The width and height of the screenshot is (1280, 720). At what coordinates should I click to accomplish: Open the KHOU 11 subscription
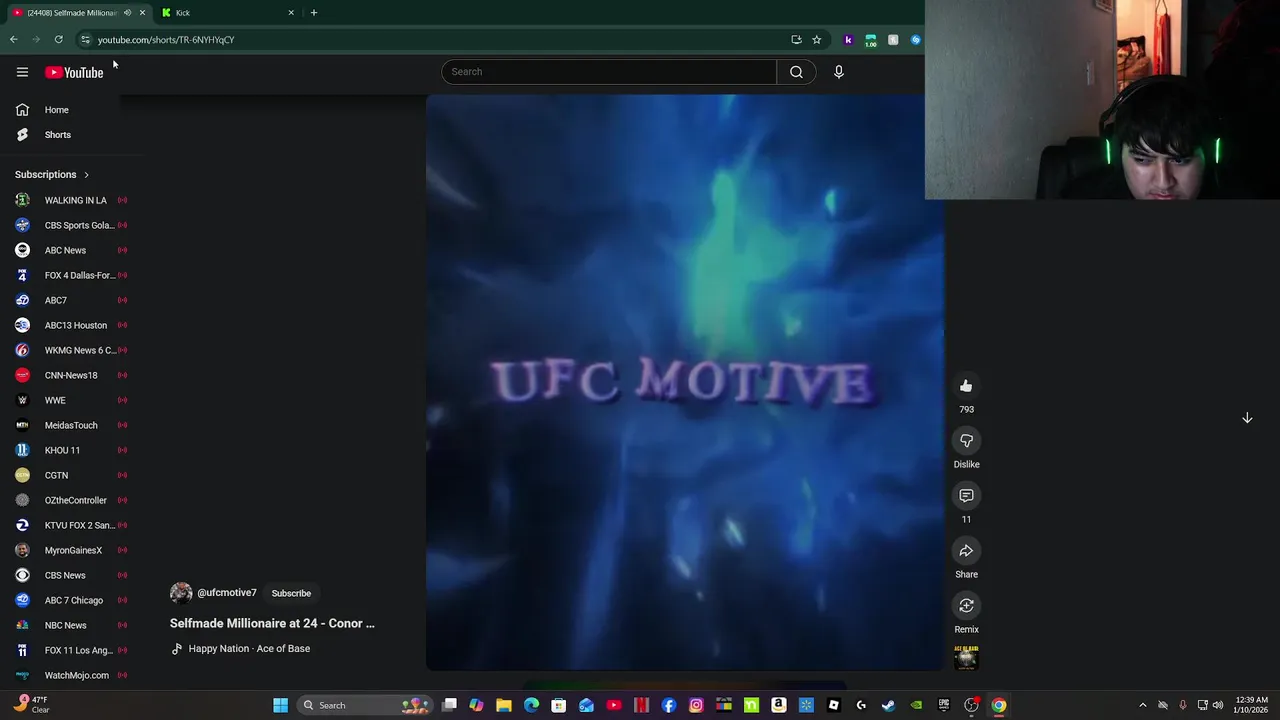(x=70, y=450)
